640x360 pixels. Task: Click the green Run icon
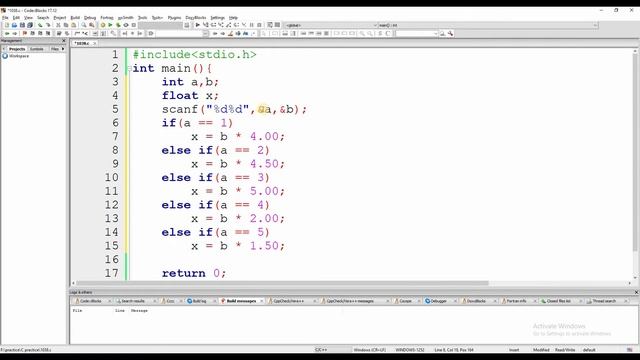[110, 25]
